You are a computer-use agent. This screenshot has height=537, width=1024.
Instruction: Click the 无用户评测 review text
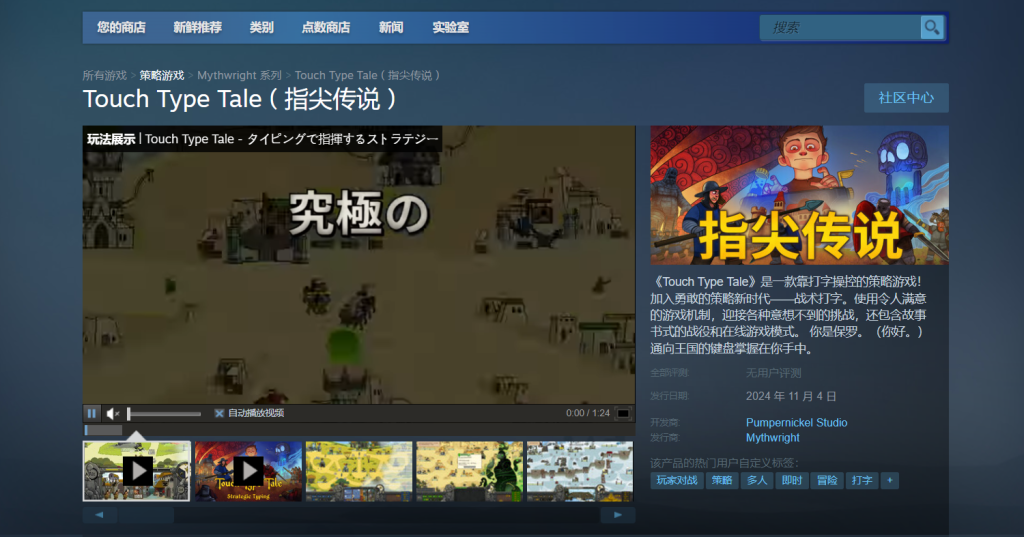click(773, 373)
